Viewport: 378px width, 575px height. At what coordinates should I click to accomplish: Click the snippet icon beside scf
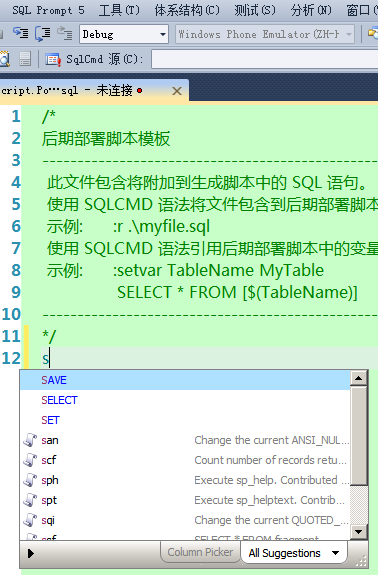30,460
